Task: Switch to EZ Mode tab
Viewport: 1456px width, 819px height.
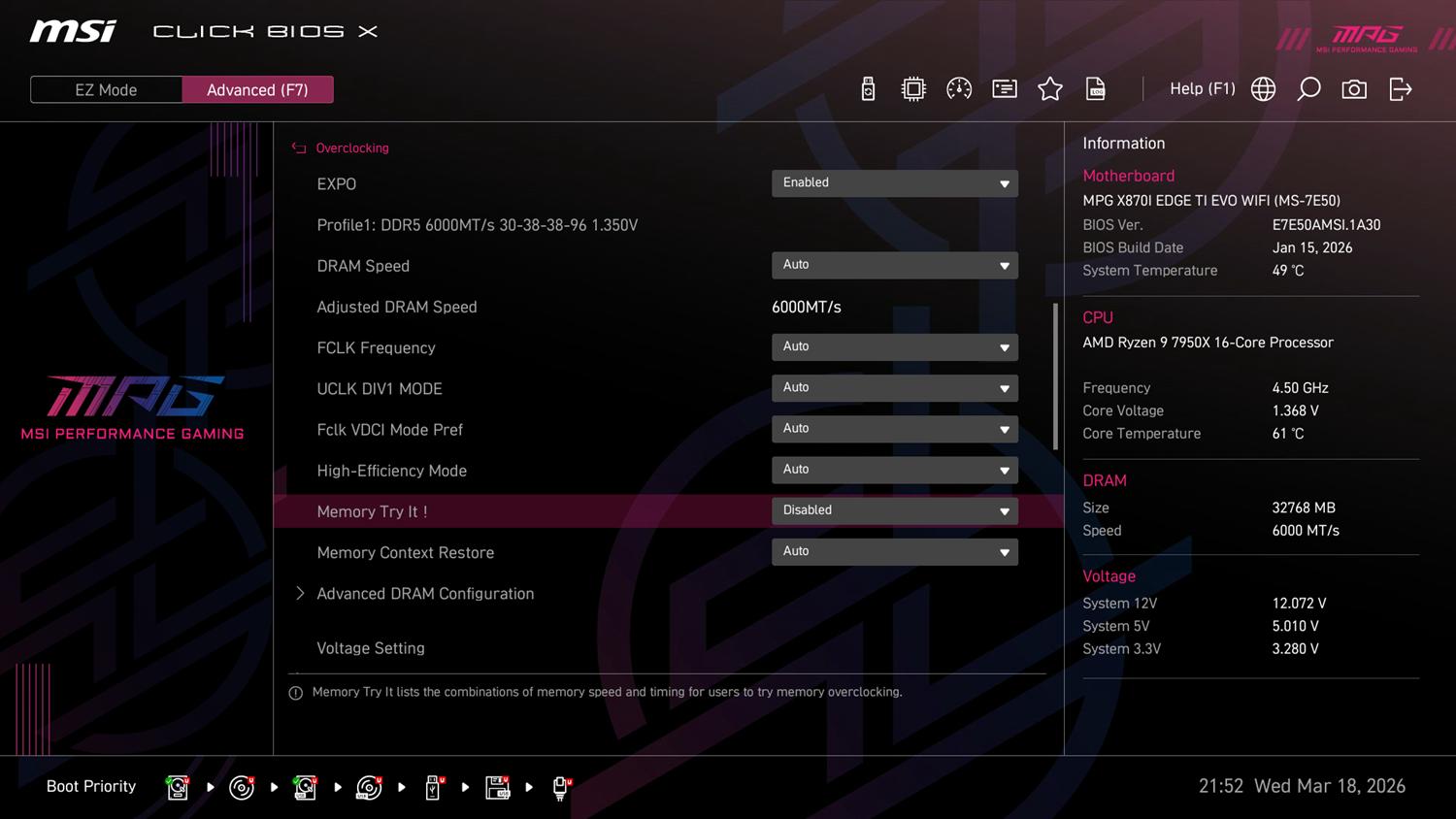Action: 106,90
